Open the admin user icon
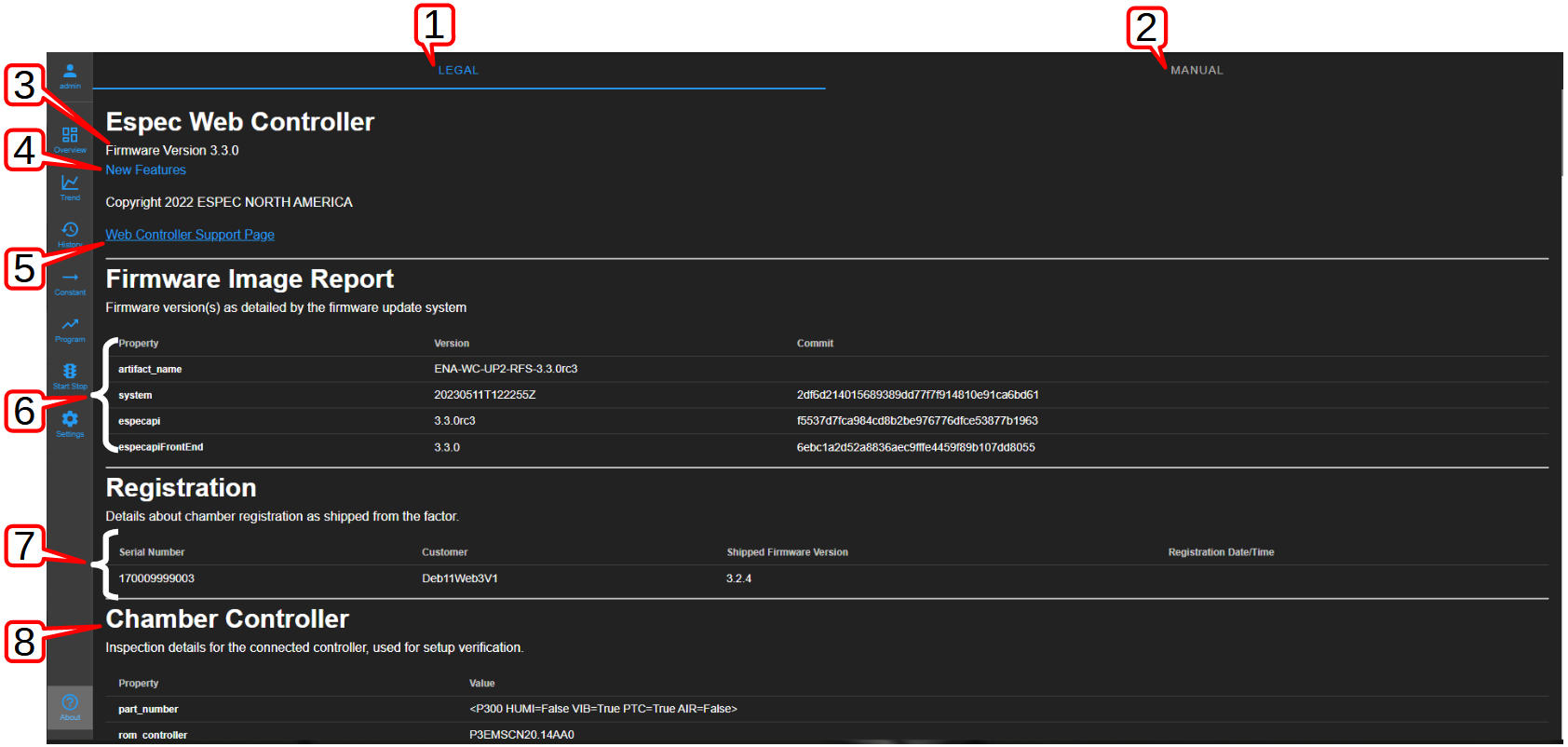The height and width of the screenshot is (747, 1568). (70, 75)
